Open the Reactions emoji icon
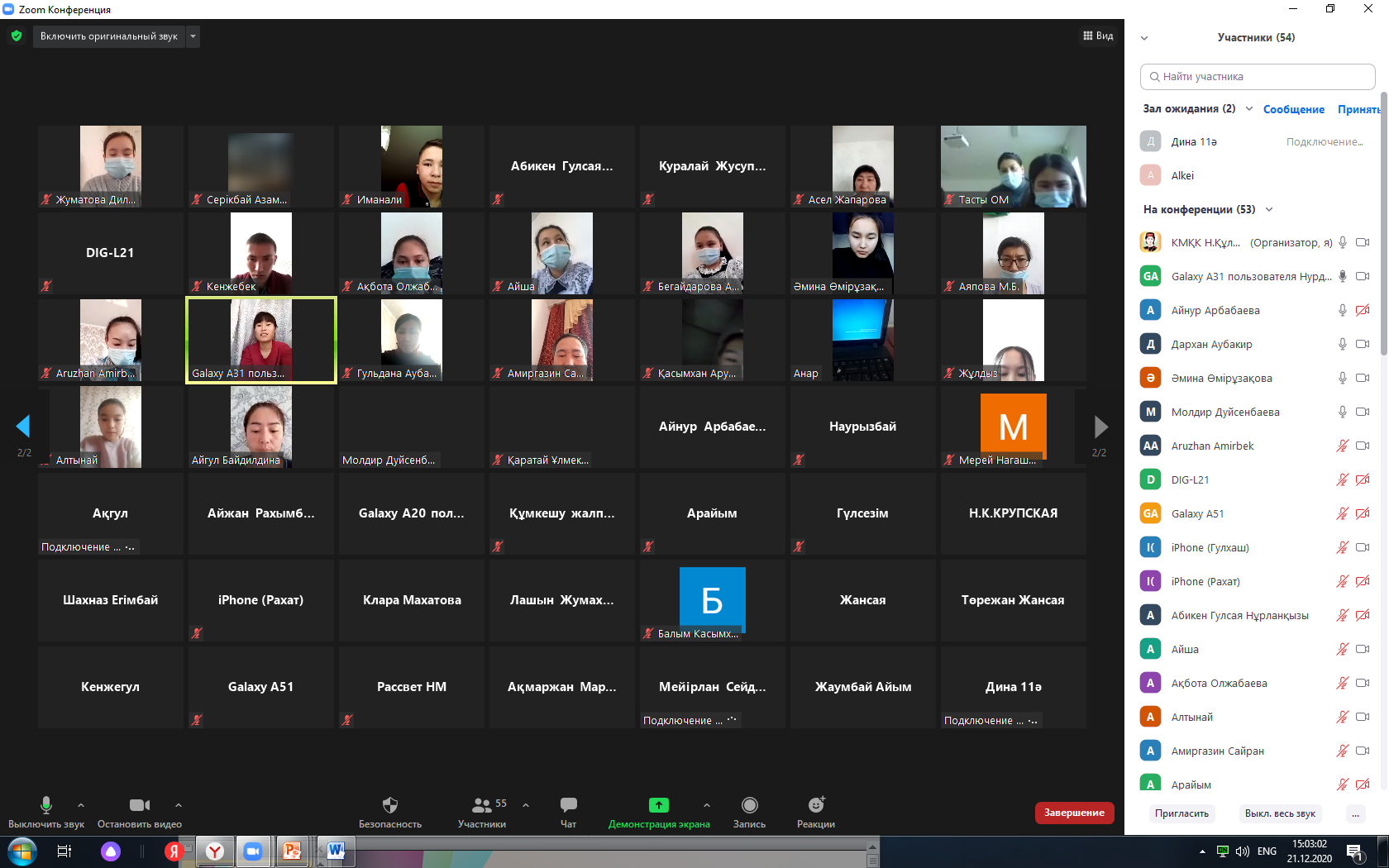The height and width of the screenshot is (868, 1389). point(816,805)
